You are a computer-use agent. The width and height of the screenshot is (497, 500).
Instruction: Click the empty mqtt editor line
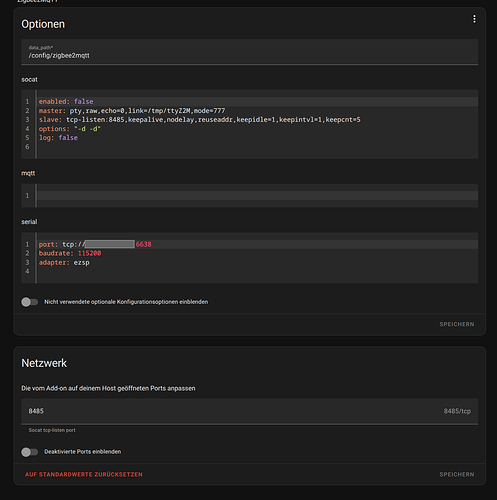(x=258, y=195)
